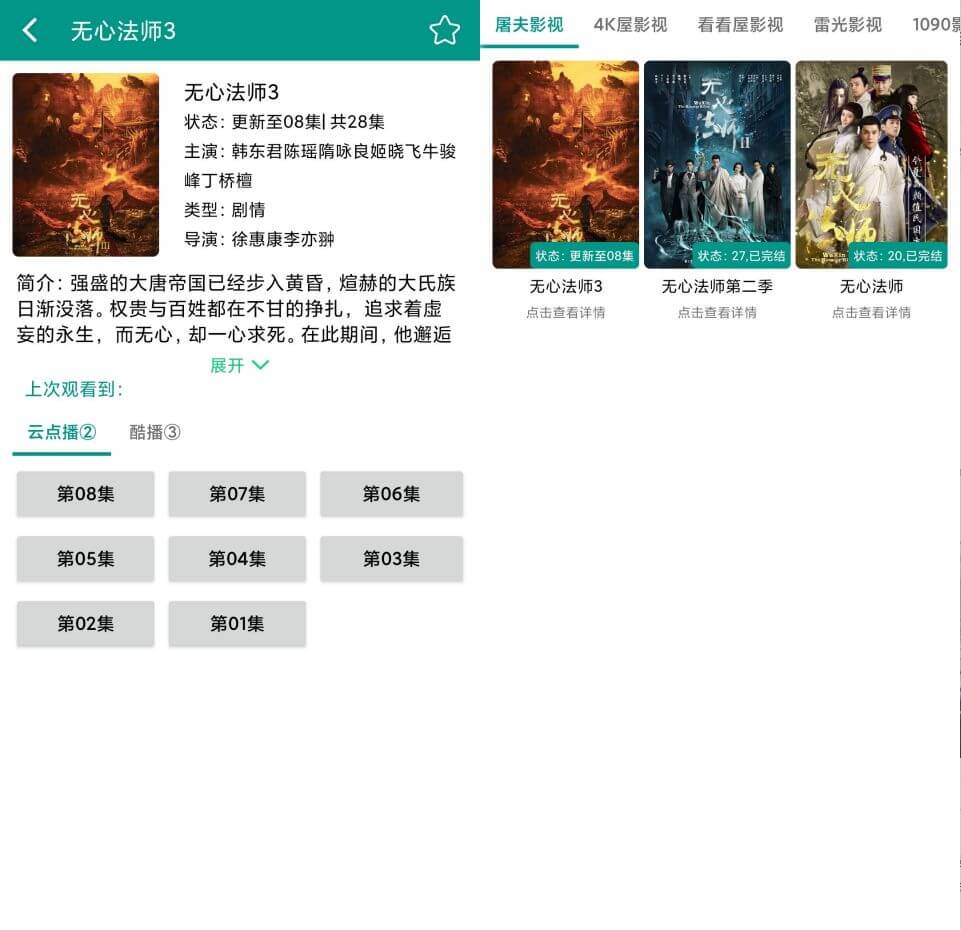Play episode 第05集
This screenshot has width=961, height=930.
point(85,559)
